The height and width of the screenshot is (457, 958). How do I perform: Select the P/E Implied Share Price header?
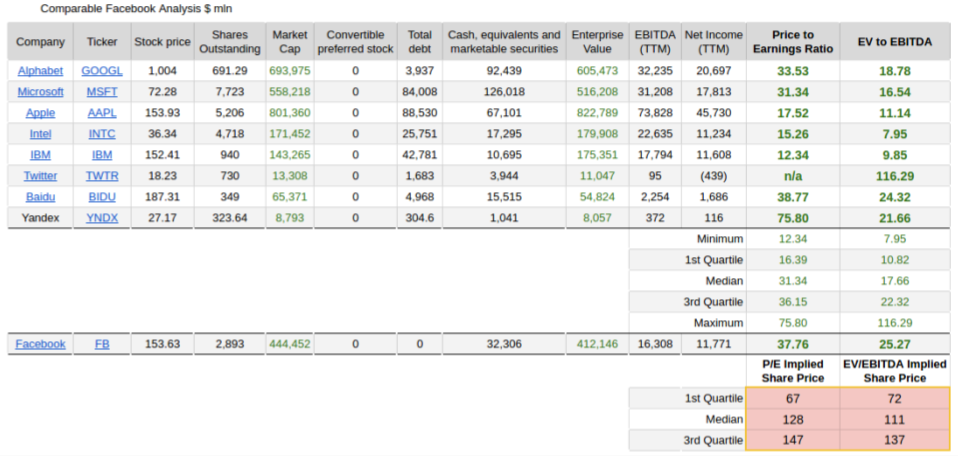tap(793, 371)
